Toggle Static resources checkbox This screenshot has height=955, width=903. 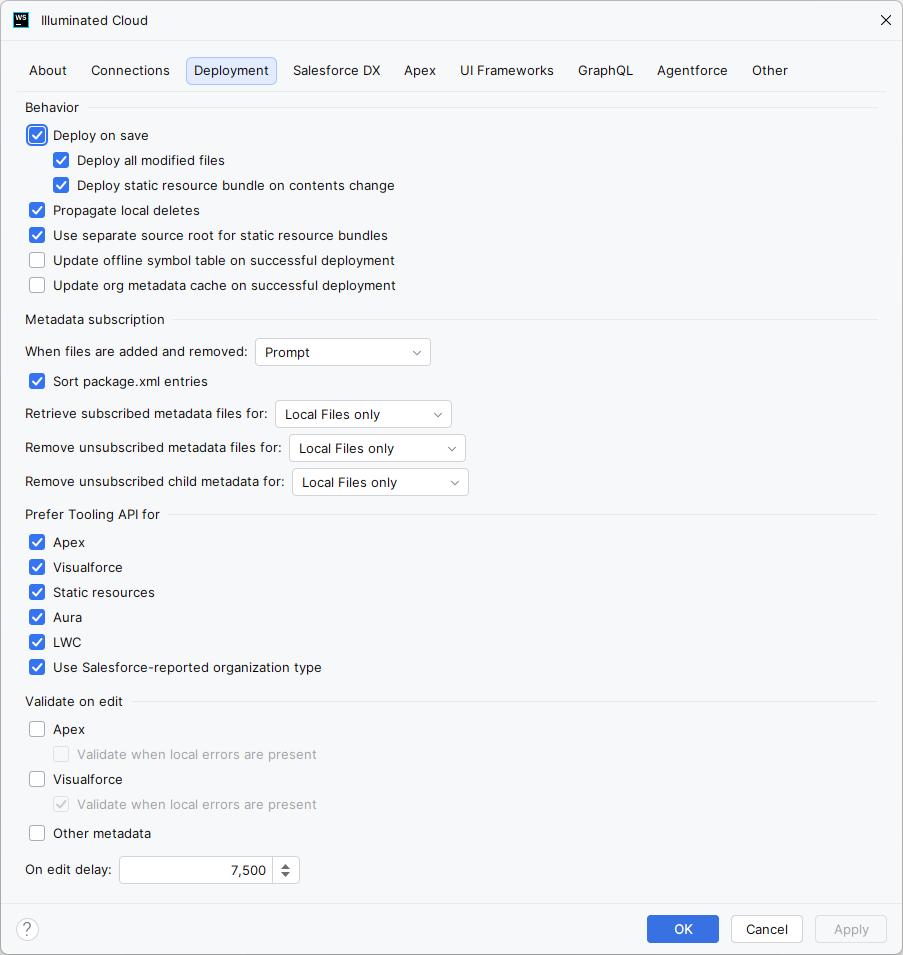tap(37, 592)
